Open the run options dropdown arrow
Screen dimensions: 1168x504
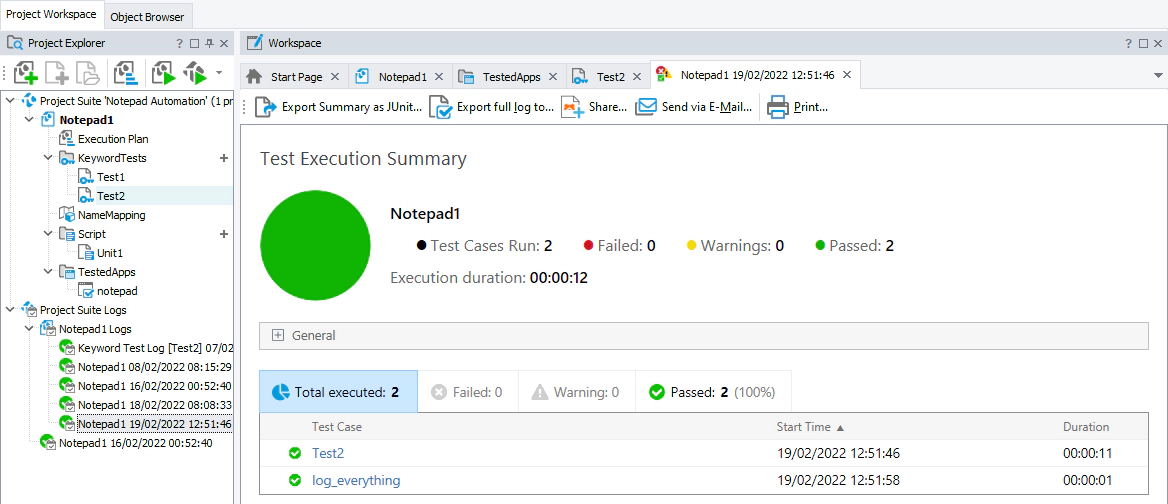pyautogui.click(x=219, y=73)
